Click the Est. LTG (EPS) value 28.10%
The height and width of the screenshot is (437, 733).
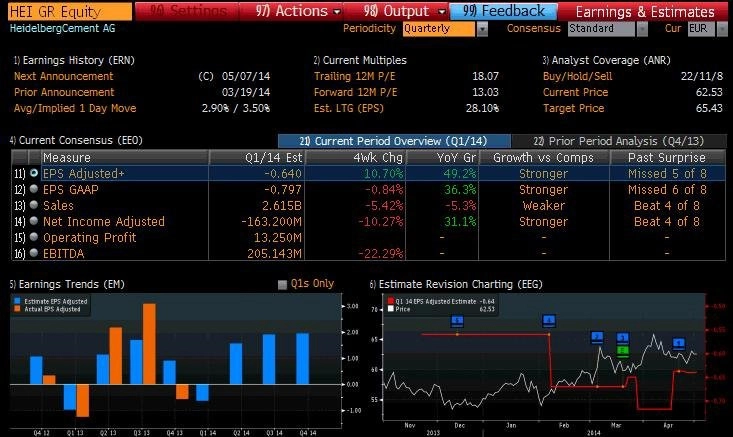482,108
